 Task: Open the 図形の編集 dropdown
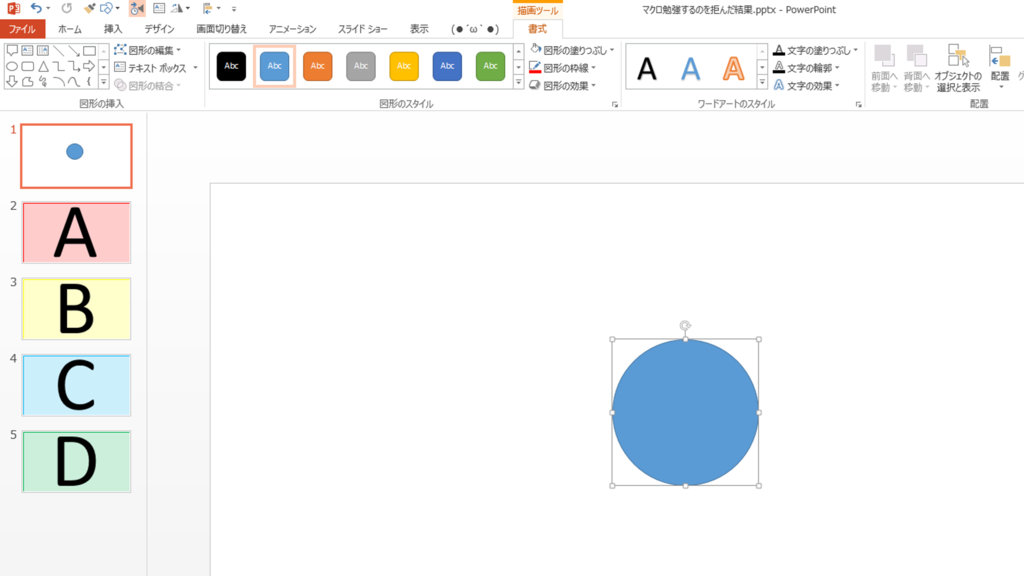pyautogui.click(x=148, y=50)
